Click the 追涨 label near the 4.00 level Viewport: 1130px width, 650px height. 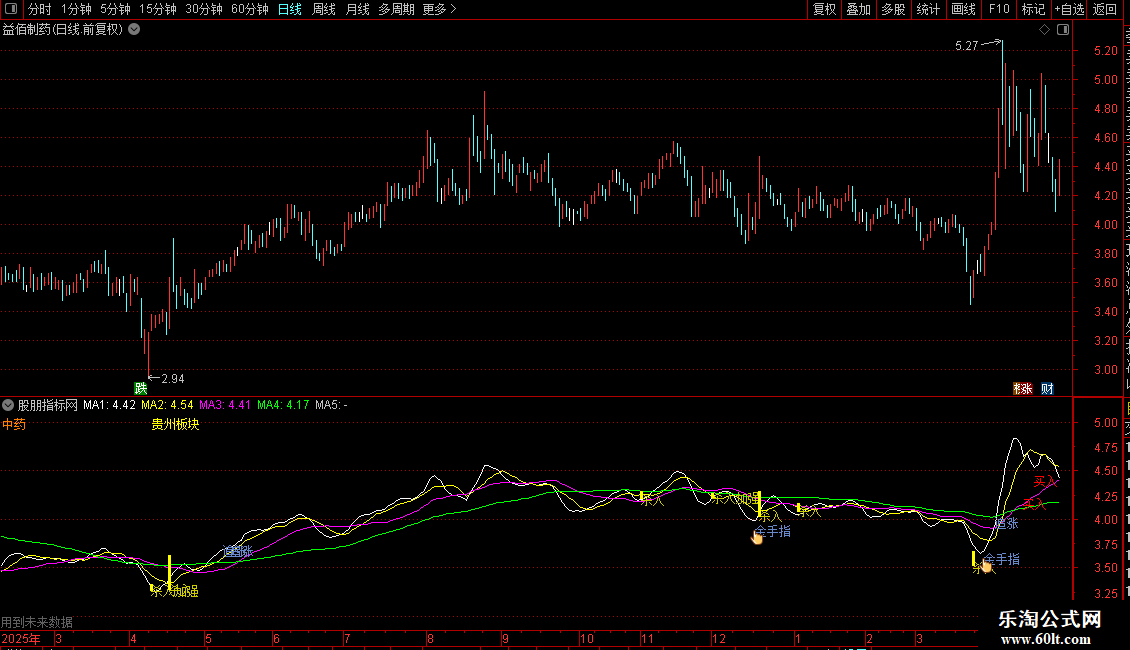(1006, 523)
